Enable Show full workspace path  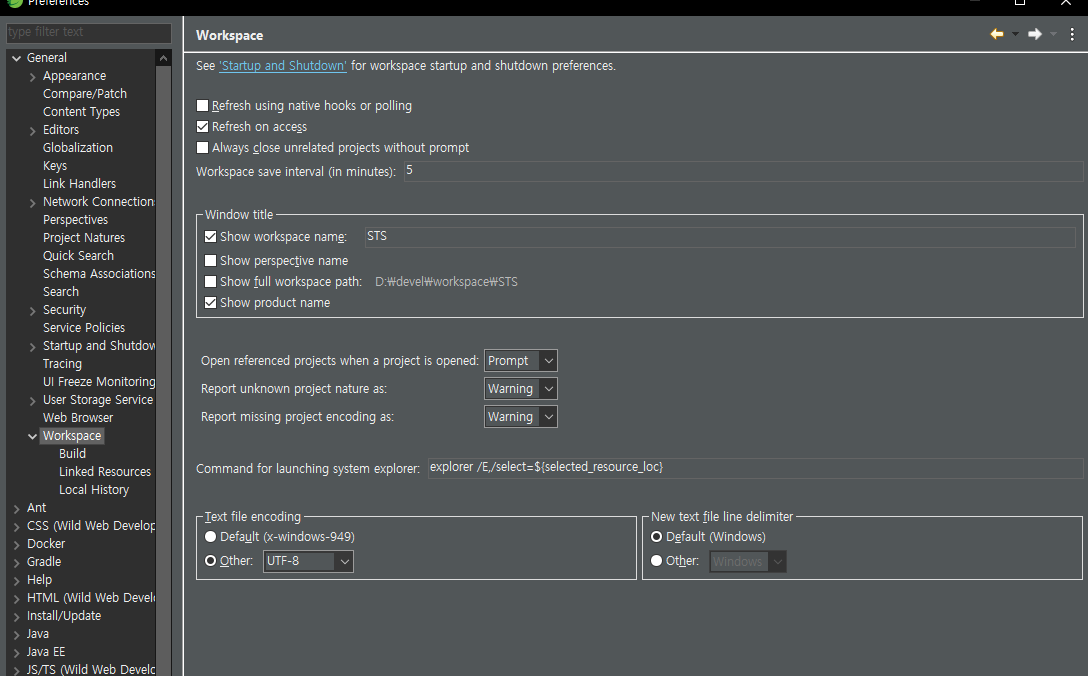(x=210, y=282)
